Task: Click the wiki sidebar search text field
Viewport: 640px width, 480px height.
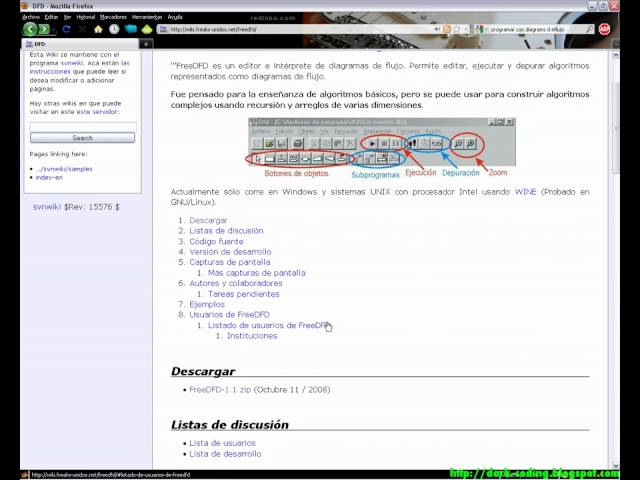Action: pyautogui.click(x=83, y=127)
